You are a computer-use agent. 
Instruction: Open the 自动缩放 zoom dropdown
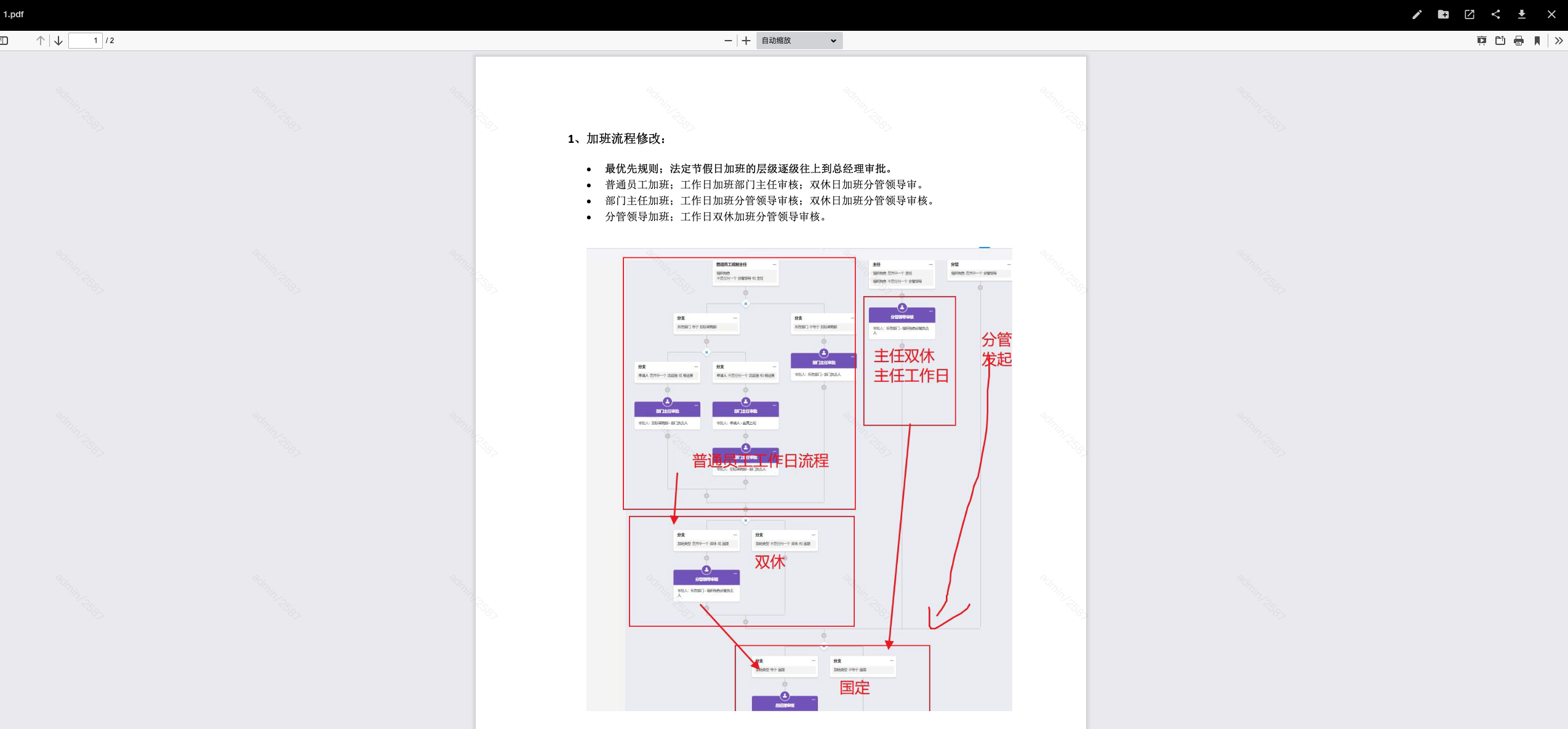coord(799,41)
